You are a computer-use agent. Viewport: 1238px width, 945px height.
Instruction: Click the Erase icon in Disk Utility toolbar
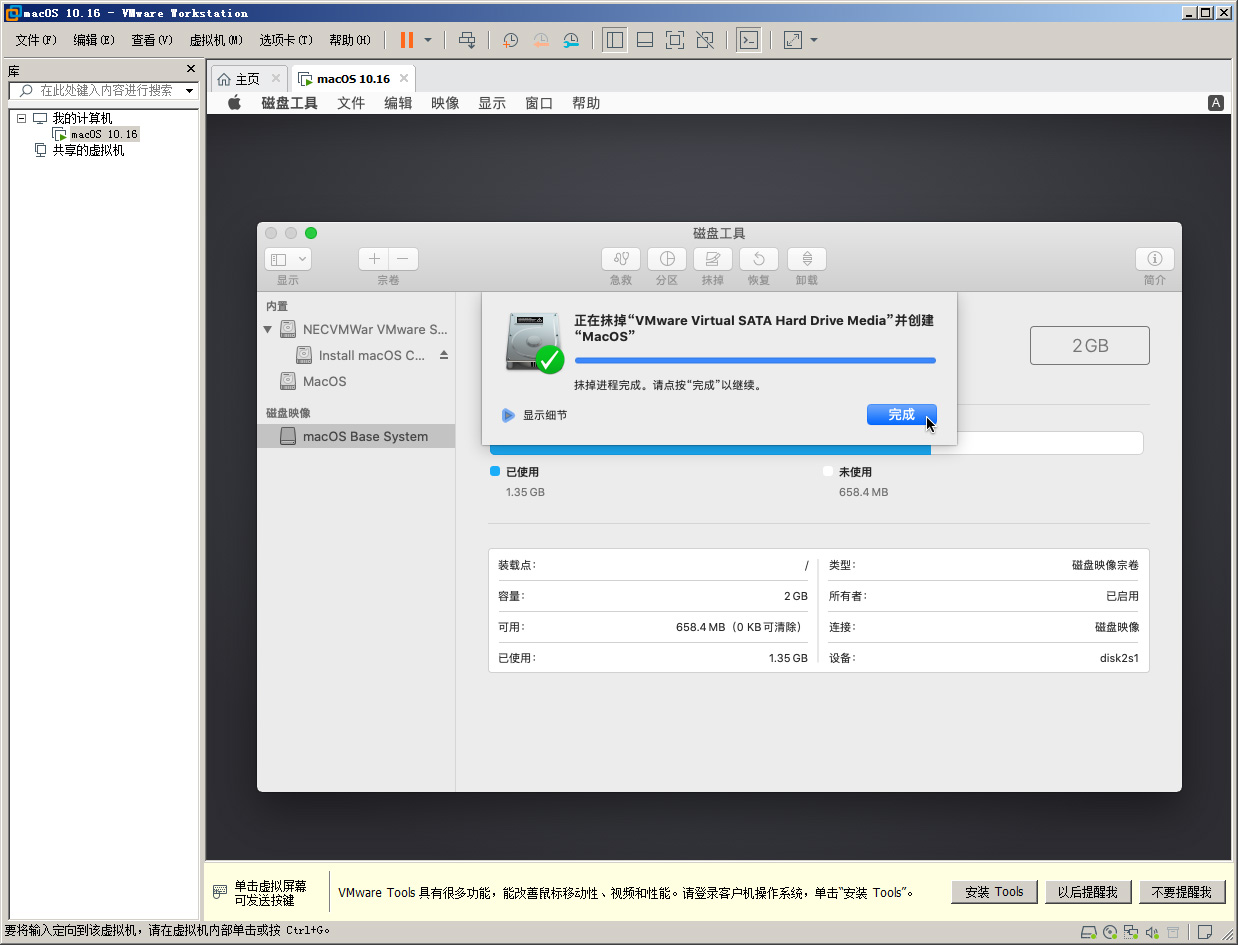click(713, 259)
